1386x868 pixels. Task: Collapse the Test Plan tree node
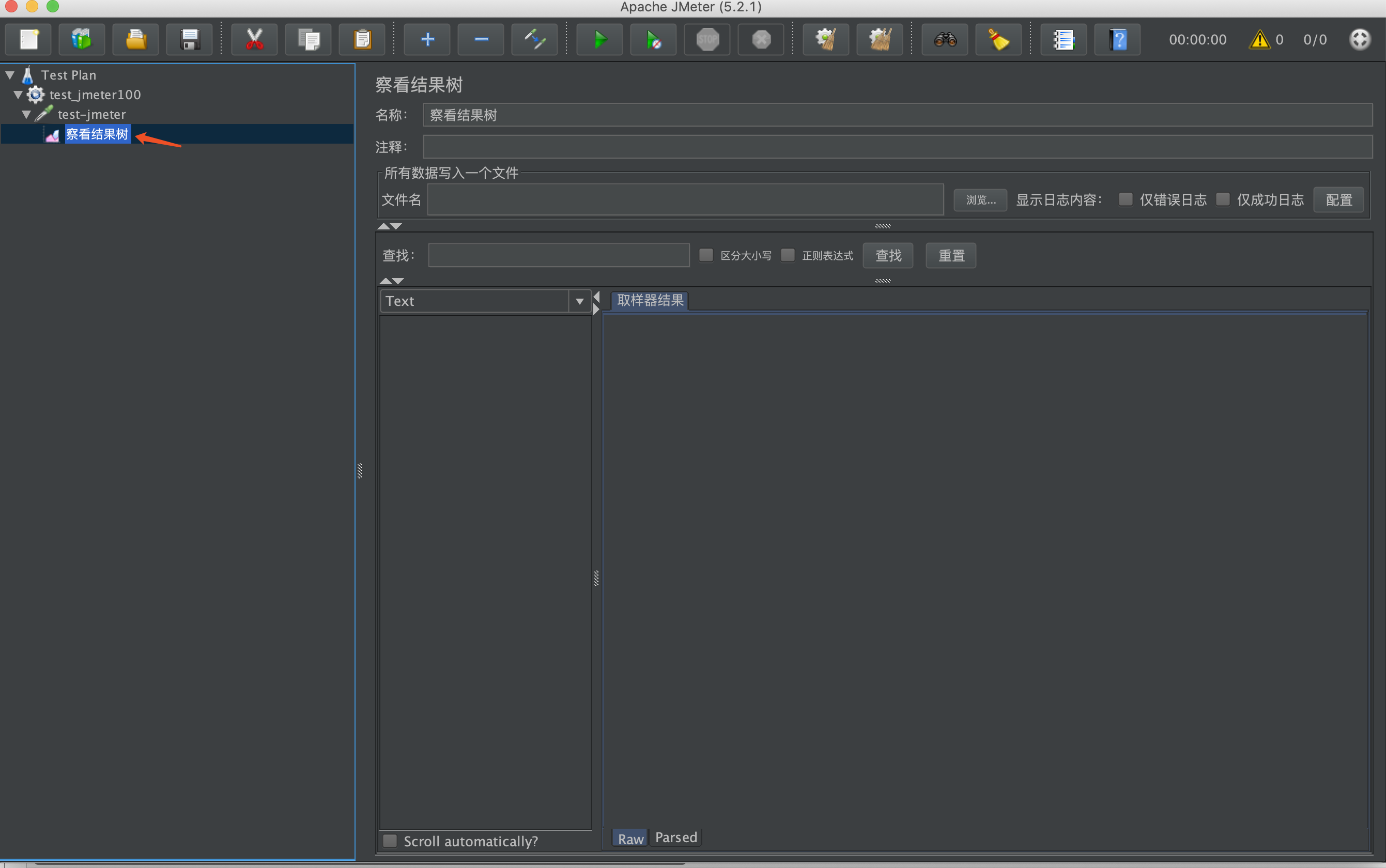point(10,74)
